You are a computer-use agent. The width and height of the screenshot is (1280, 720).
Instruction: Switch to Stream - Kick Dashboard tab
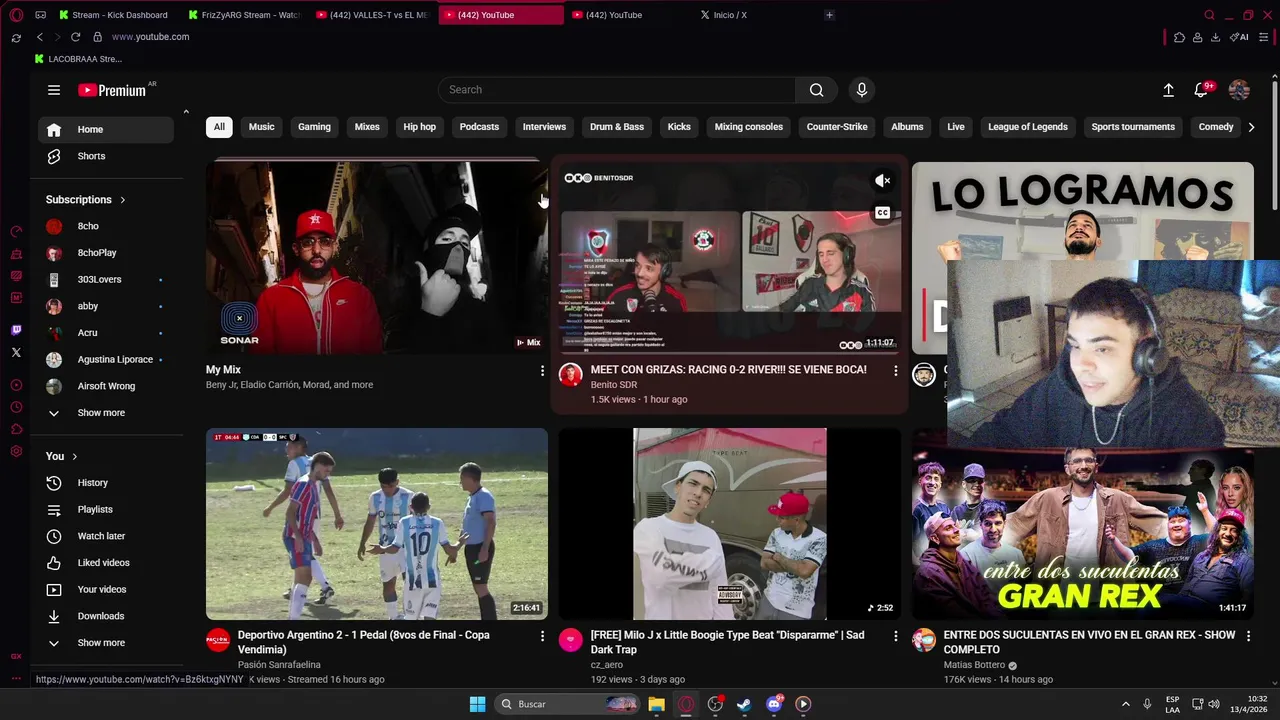[114, 15]
